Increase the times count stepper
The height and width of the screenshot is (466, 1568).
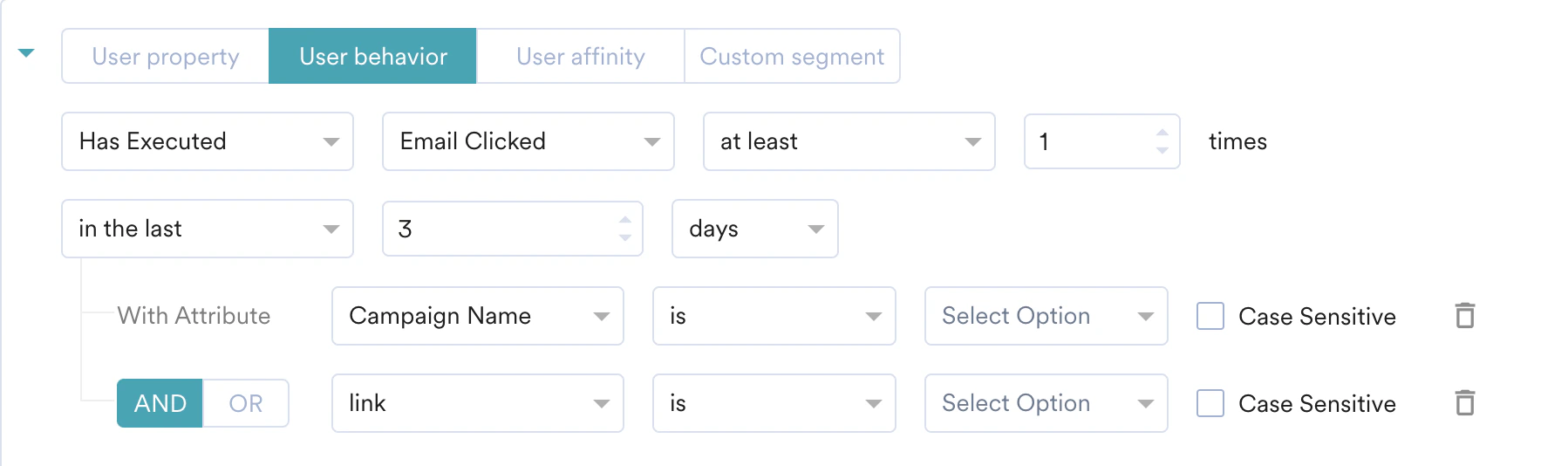click(1162, 133)
